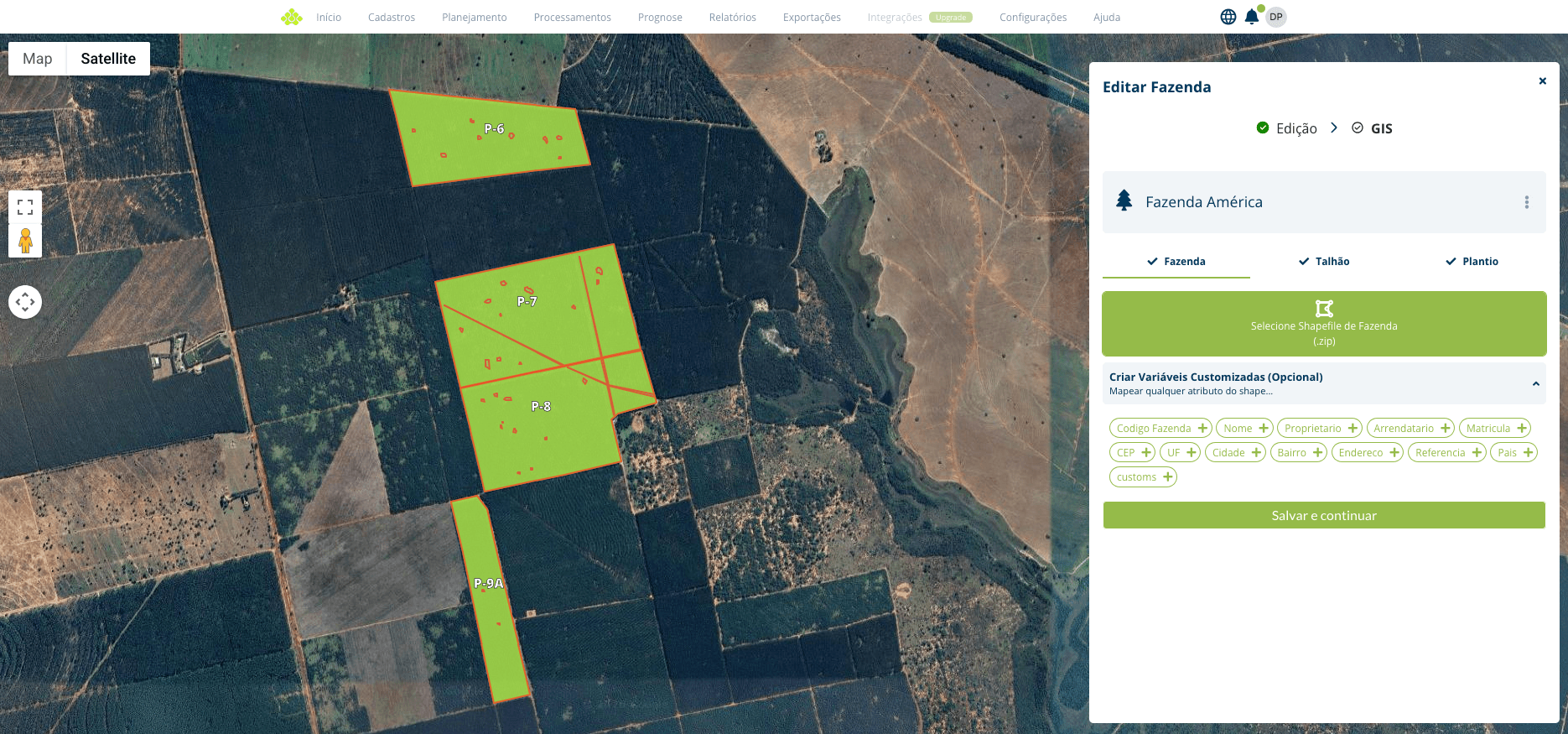
Task: Click Salvar e continuar button
Action: click(1324, 515)
